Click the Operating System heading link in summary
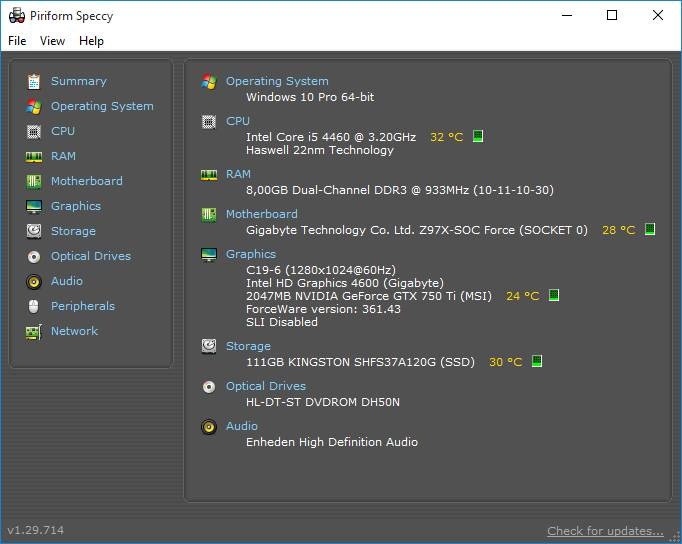 click(277, 81)
